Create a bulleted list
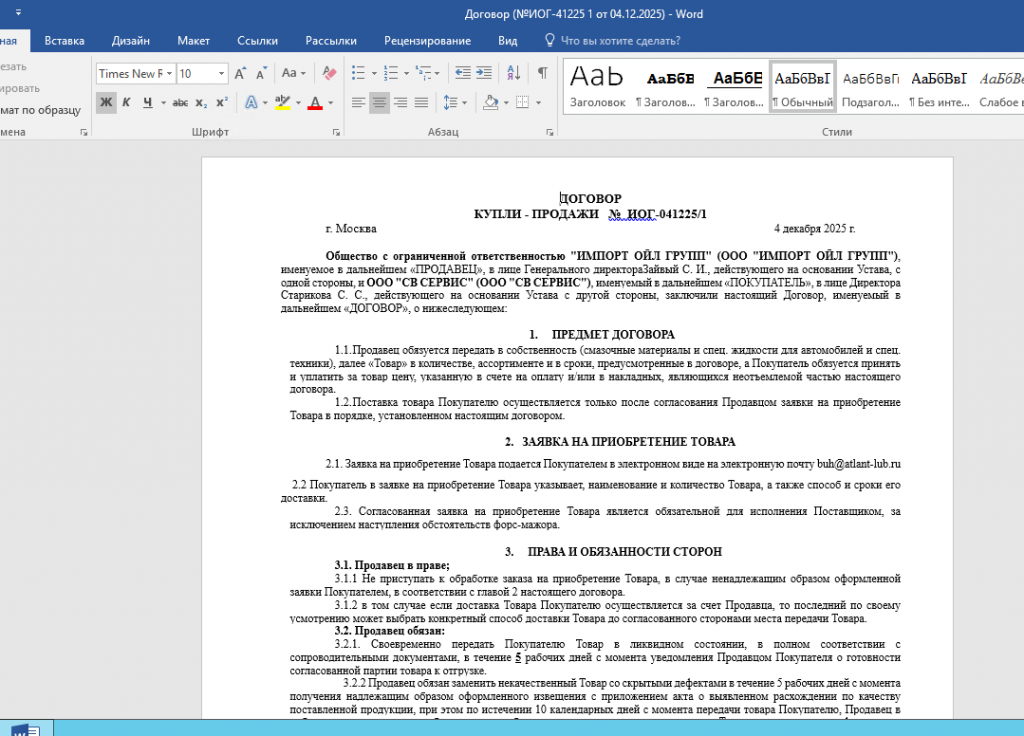 (359, 73)
